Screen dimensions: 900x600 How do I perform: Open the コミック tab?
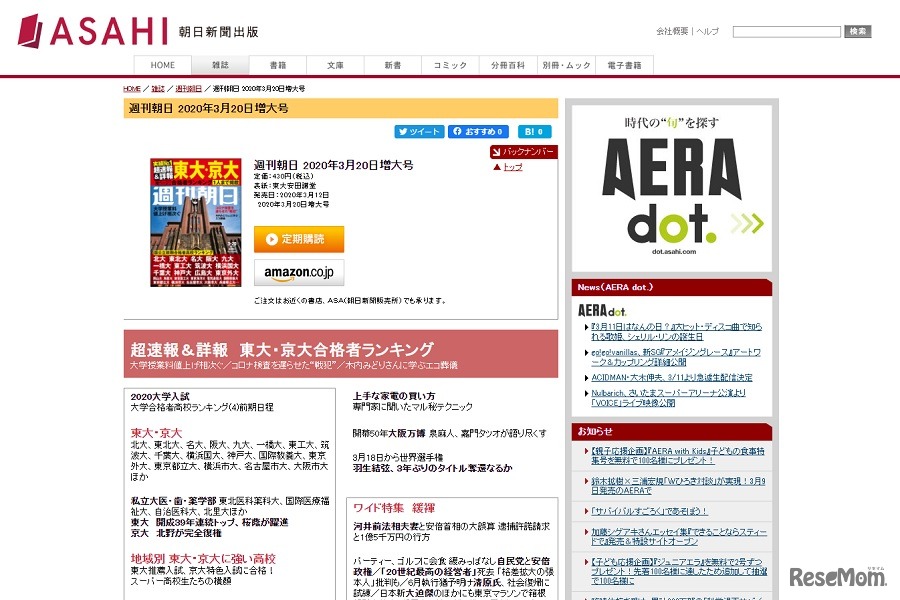(448, 64)
